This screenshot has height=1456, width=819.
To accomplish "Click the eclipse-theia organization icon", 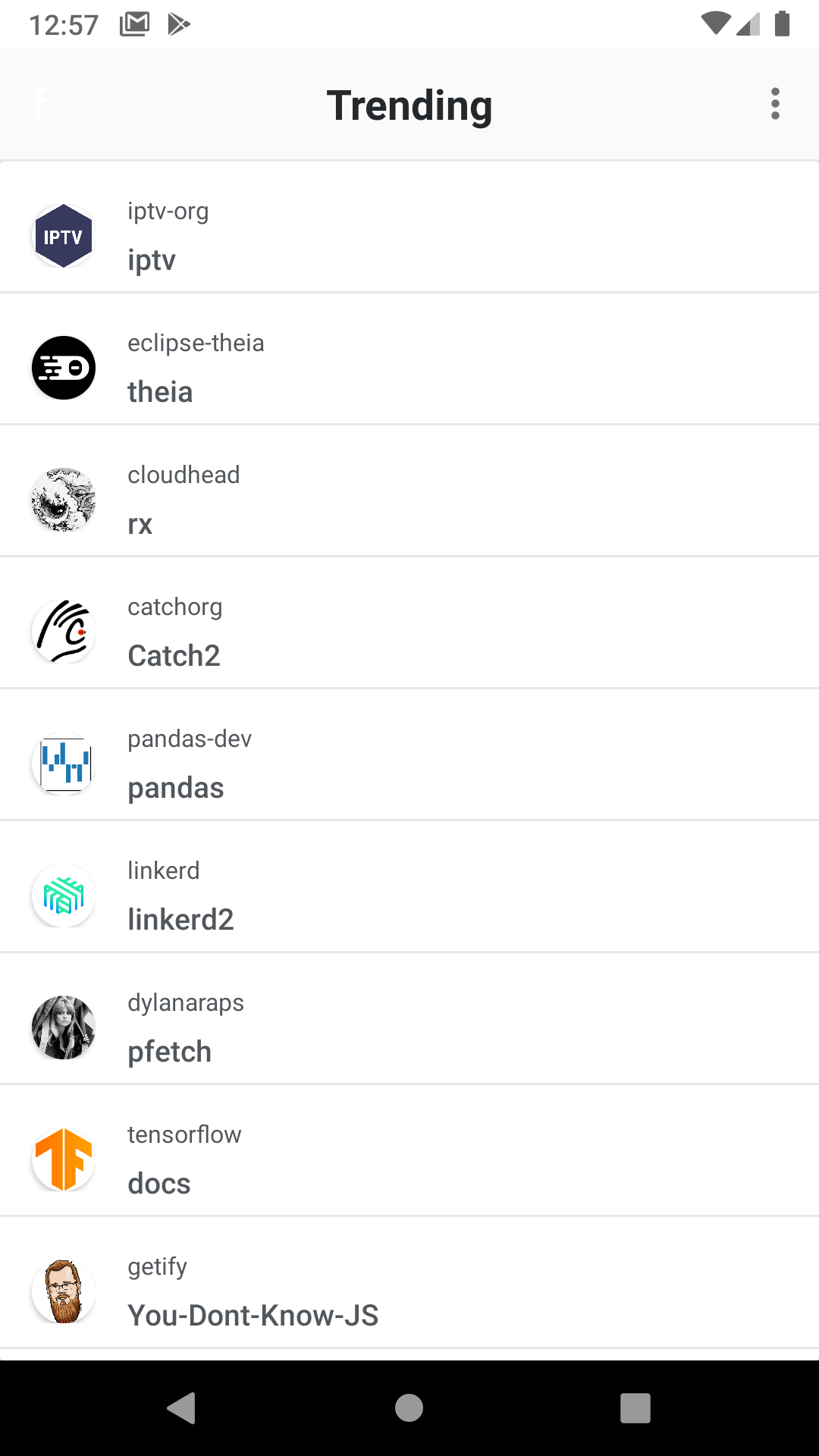I will 63,367.
